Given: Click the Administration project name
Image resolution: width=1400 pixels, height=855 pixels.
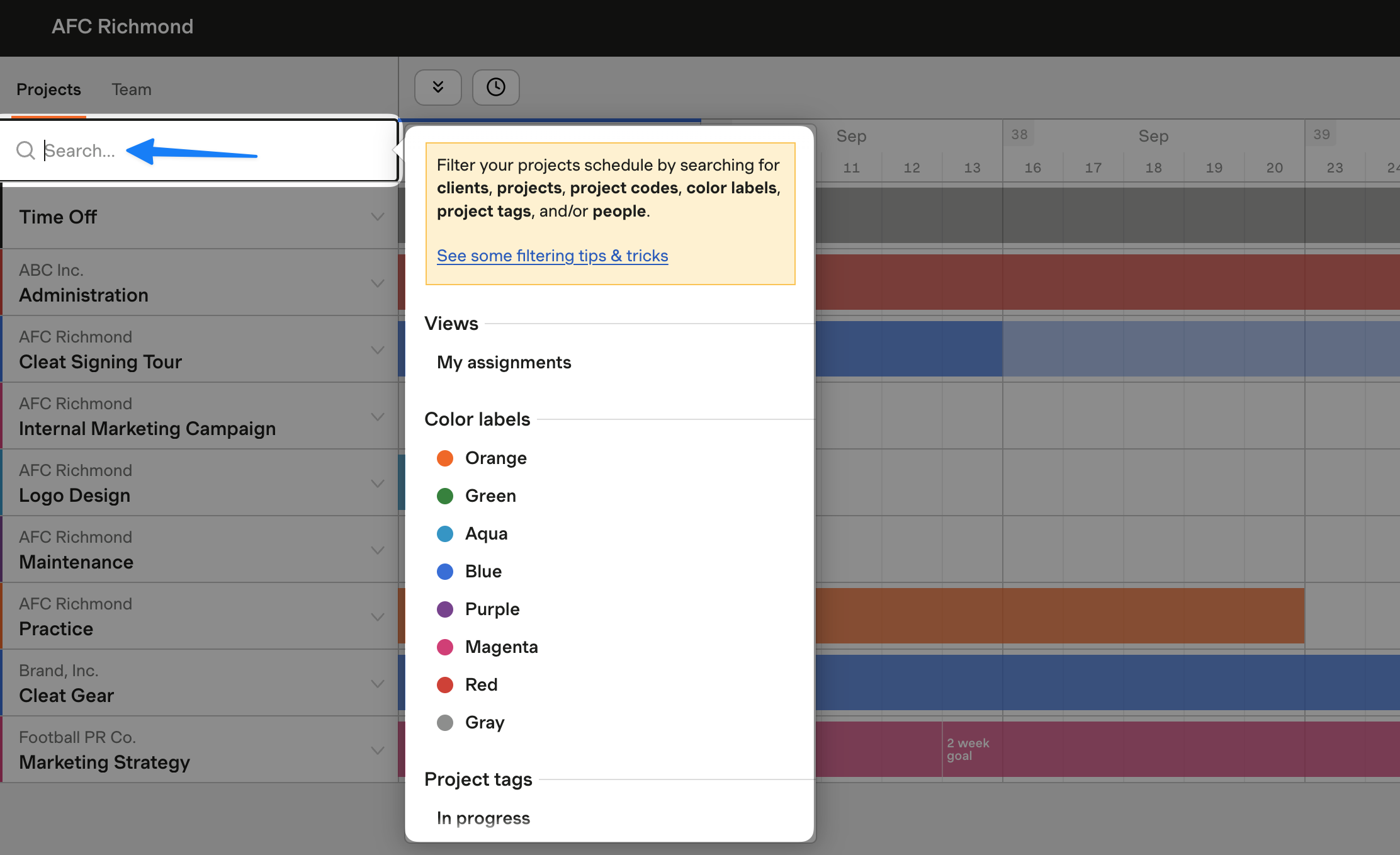Looking at the screenshot, I should click(x=84, y=295).
